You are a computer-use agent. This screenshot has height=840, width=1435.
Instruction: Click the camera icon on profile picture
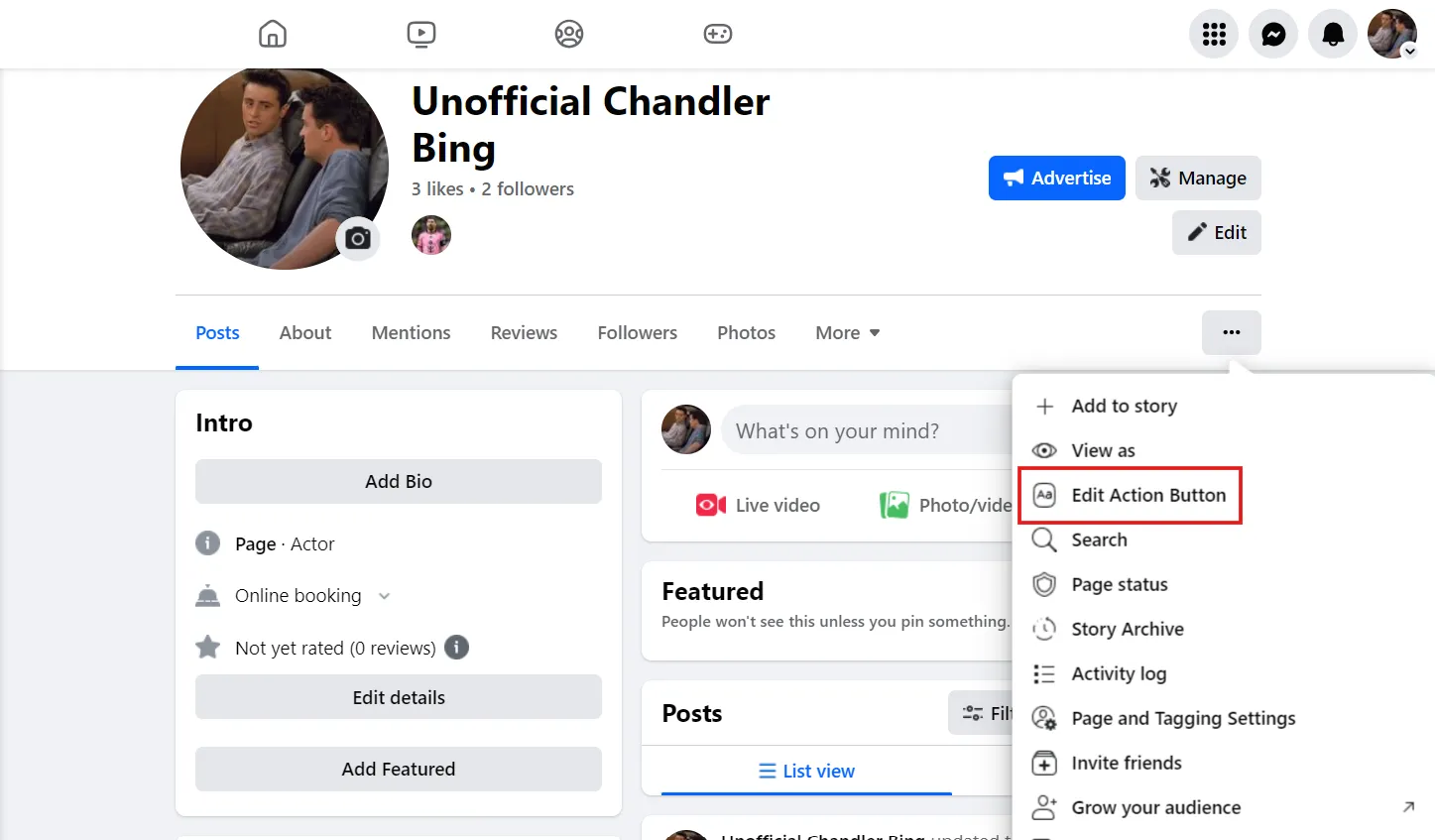(358, 239)
